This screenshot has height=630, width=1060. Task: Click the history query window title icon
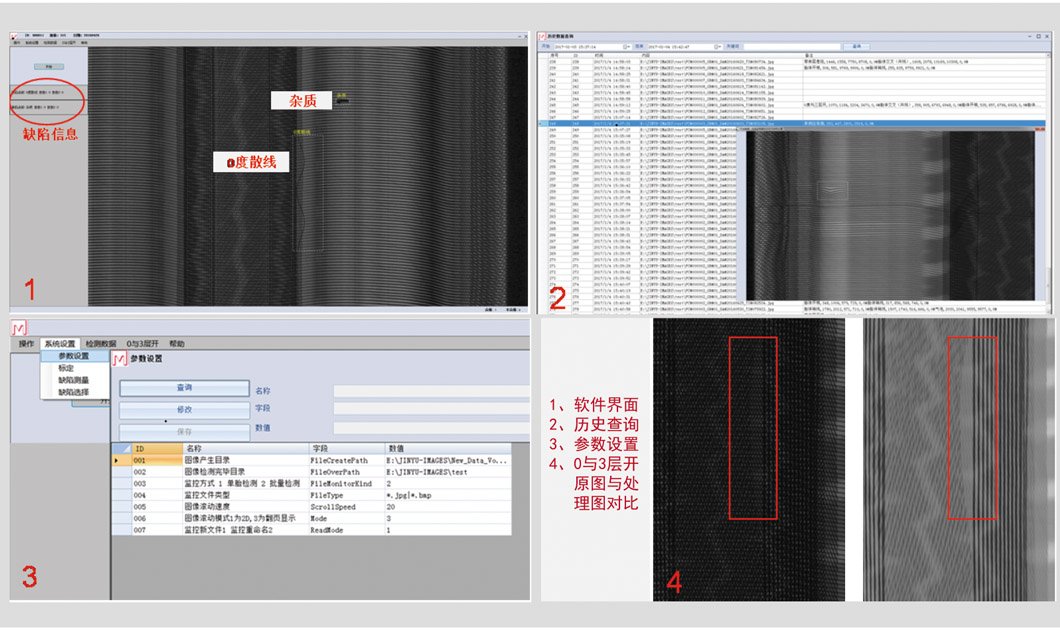point(545,36)
